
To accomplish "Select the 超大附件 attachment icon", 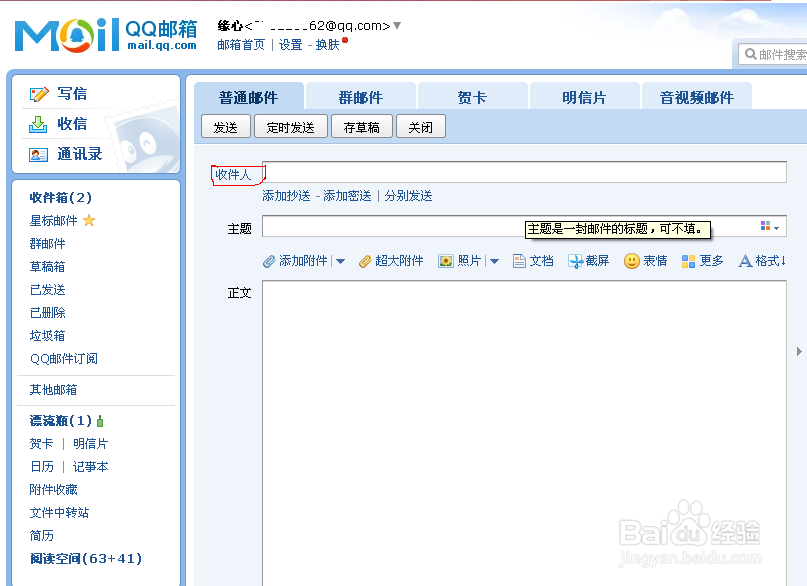I will coord(363,260).
